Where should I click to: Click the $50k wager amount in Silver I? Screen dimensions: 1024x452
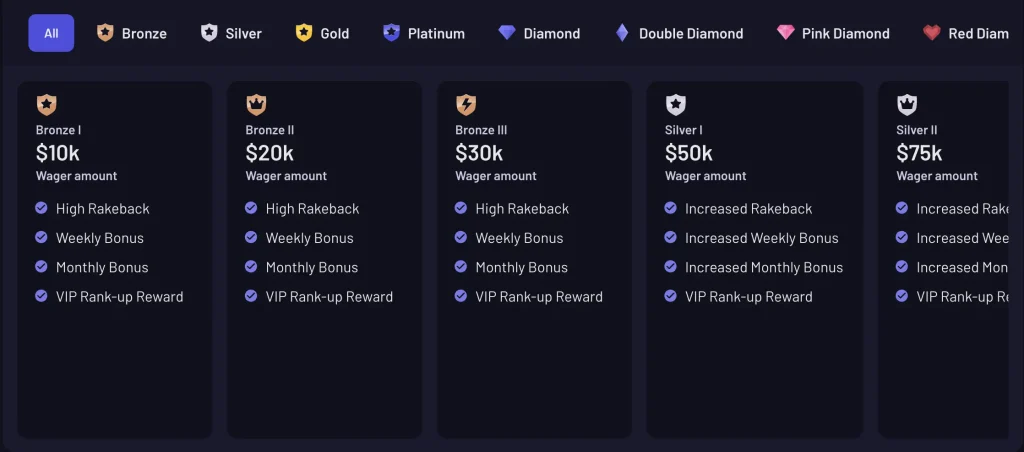click(x=689, y=153)
